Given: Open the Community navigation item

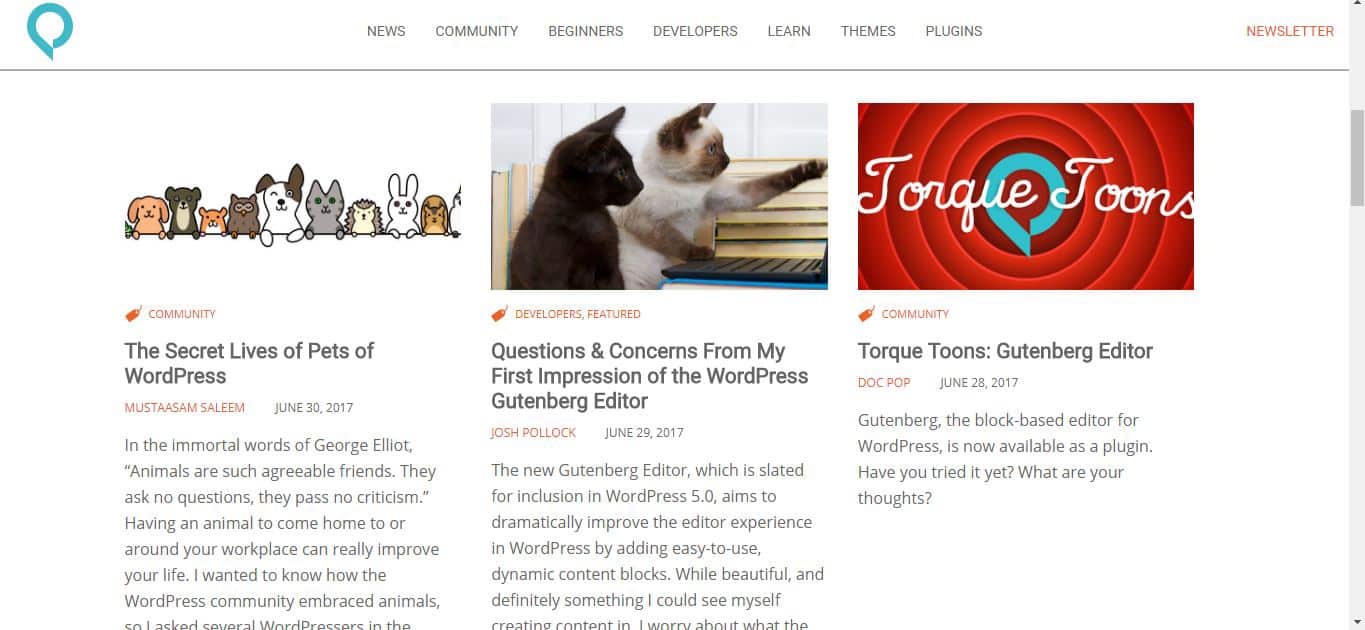Looking at the screenshot, I should point(476,31).
